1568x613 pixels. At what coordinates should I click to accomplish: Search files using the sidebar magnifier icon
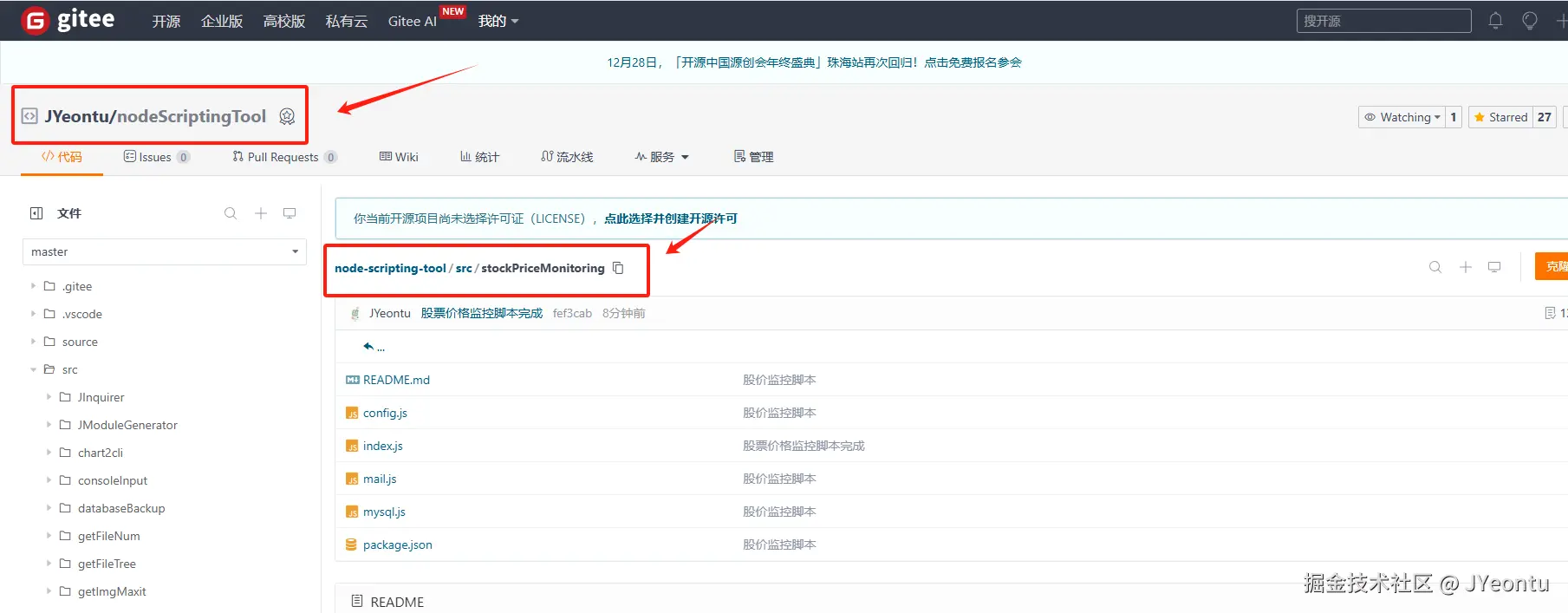[x=231, y=213]
